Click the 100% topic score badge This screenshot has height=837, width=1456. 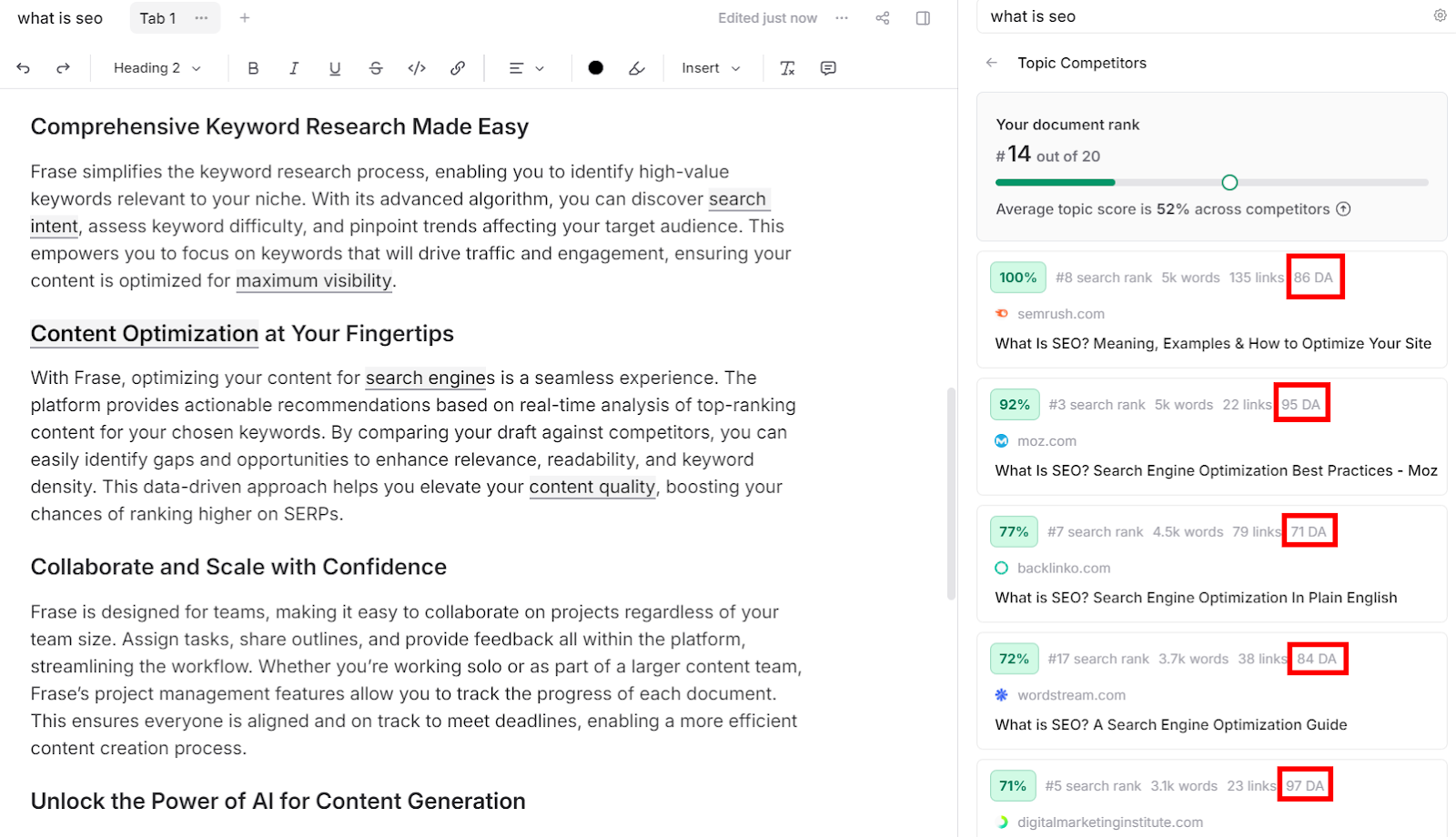click(x=1017, y=277)
